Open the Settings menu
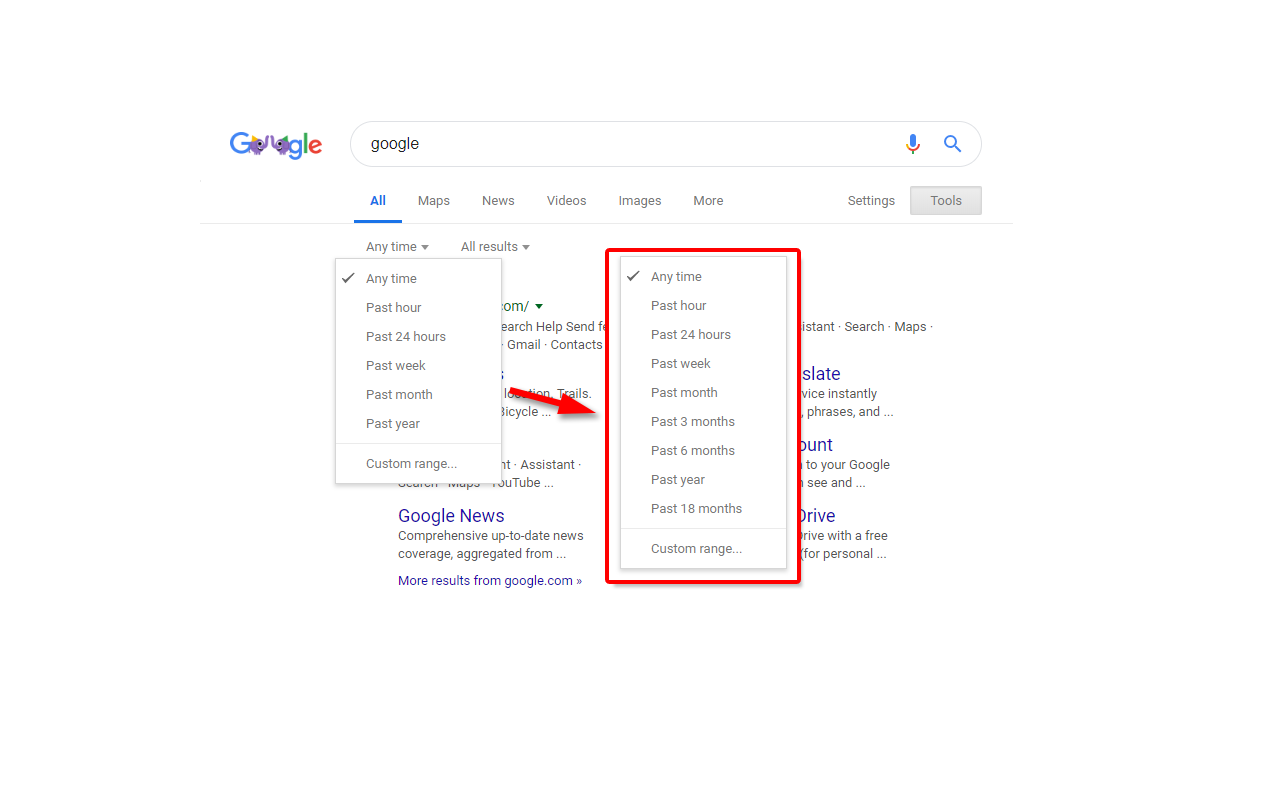1280x800 pixels. (x=870, y=200)
